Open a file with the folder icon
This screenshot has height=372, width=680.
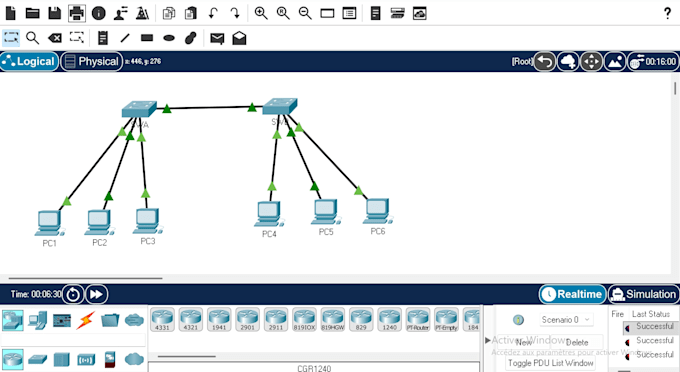pyautogui.click(x=33, y=13)
